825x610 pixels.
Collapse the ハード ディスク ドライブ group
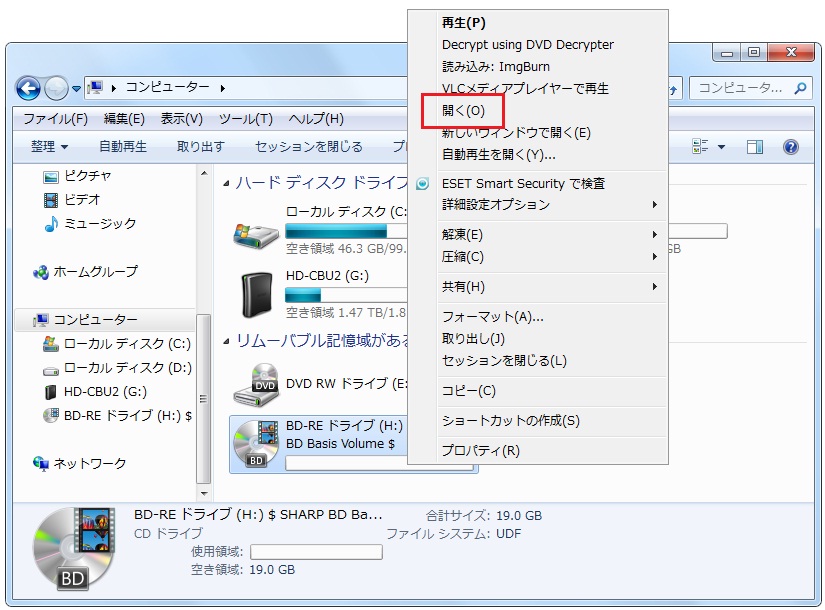[226, 183]
